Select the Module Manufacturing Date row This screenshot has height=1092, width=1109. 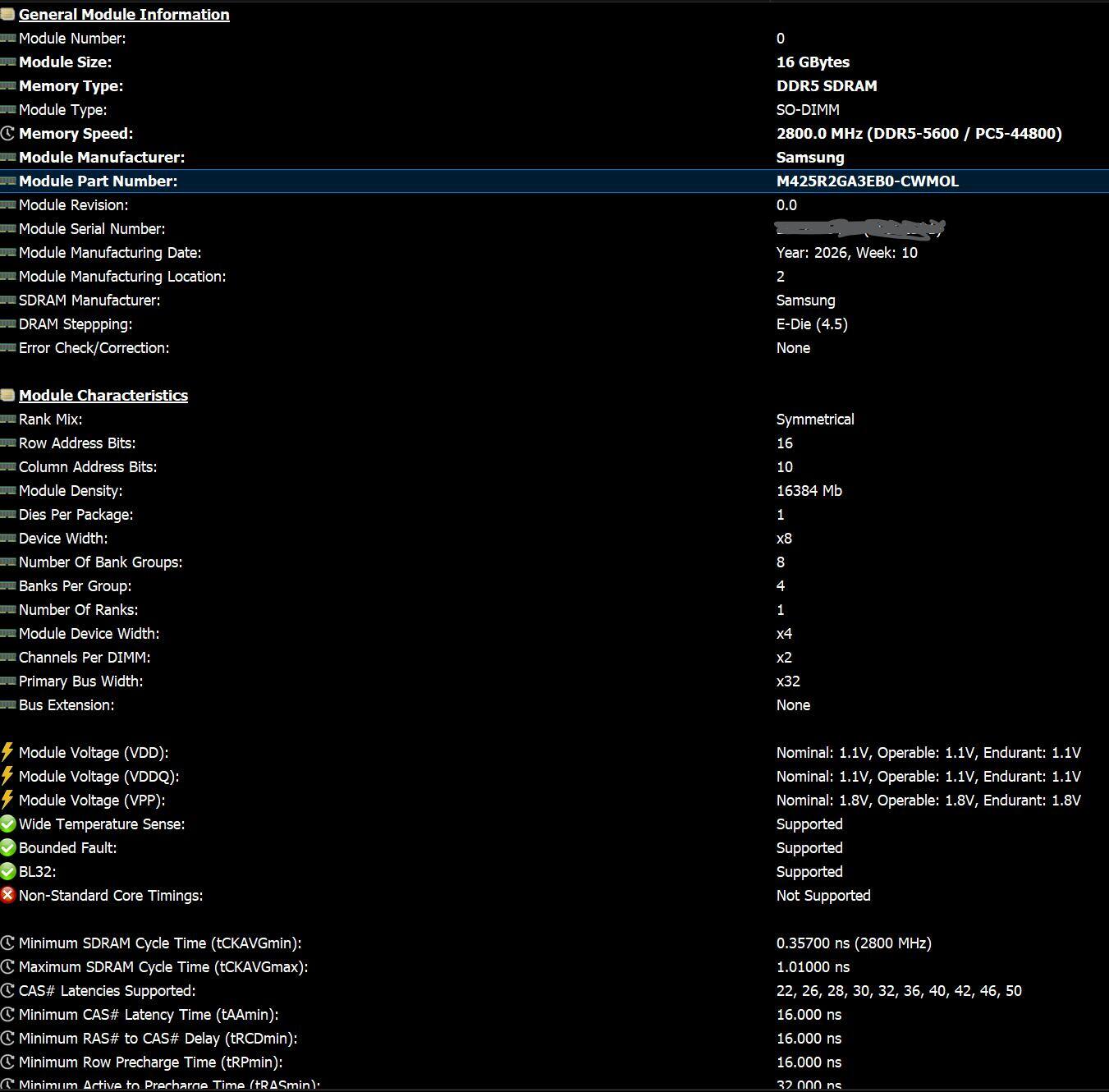[554, 252]
